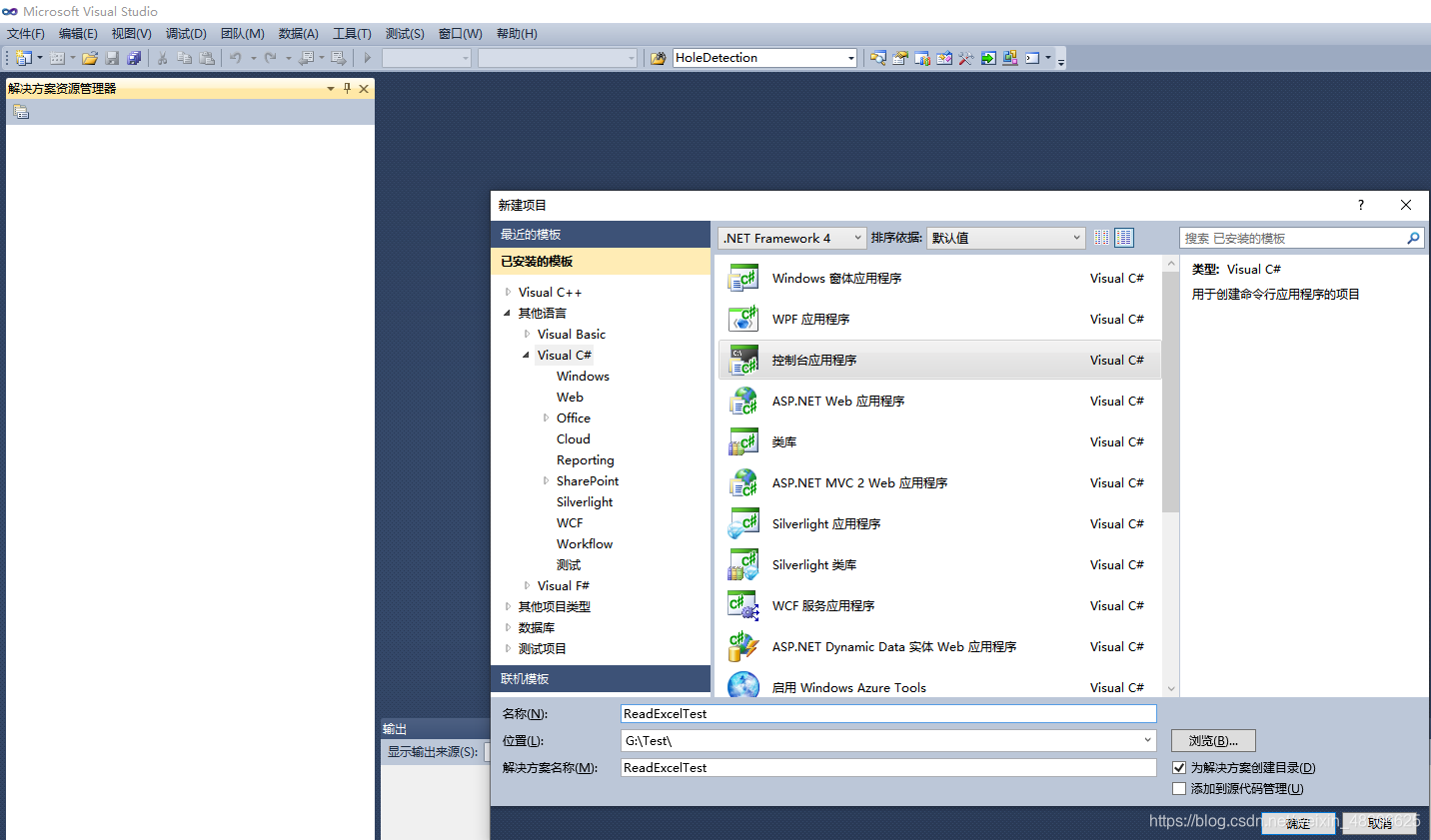This screenshot has height=840, width=1431.
Task: Start debugging with the green run arrow
Action: (368, 58)
